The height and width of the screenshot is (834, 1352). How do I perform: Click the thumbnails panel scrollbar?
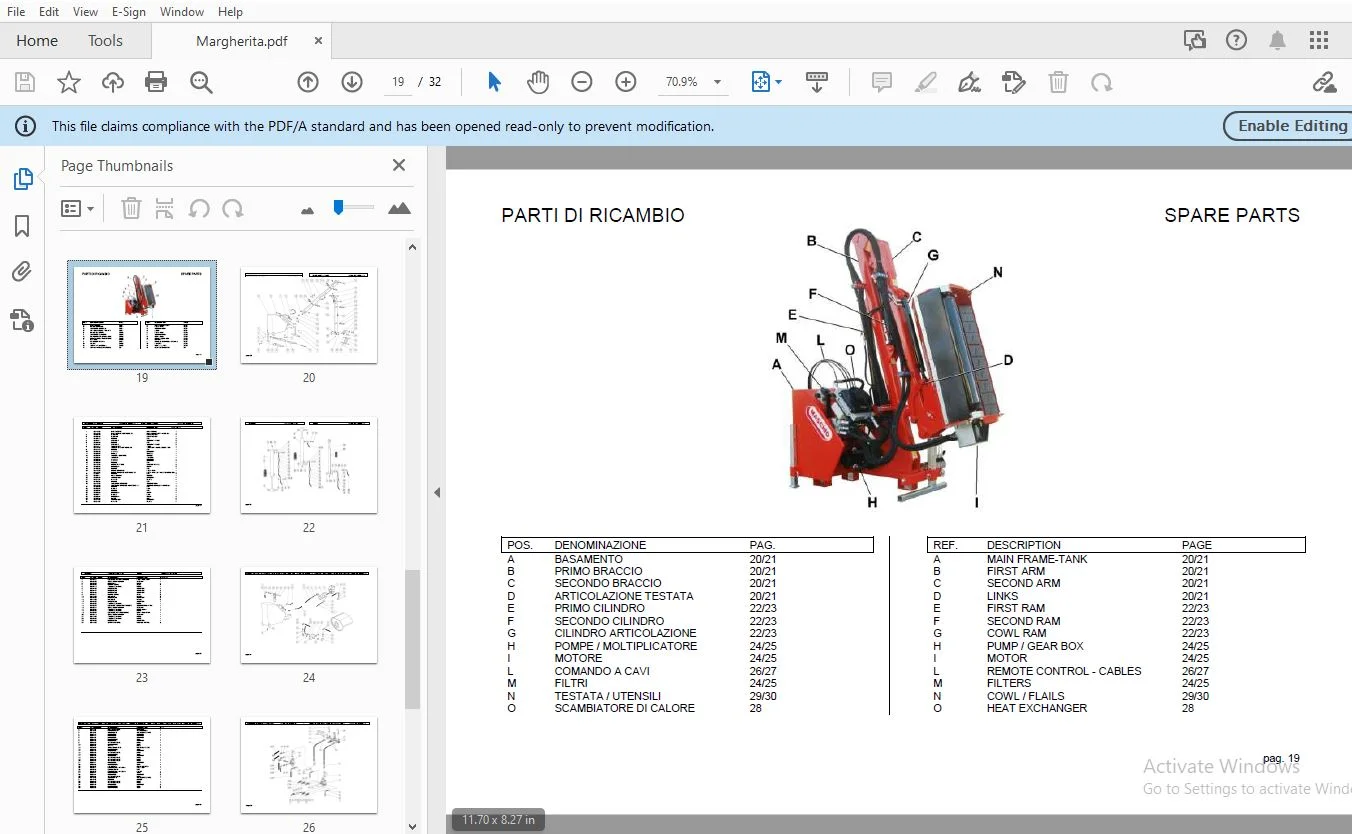[x=412, y=639]
